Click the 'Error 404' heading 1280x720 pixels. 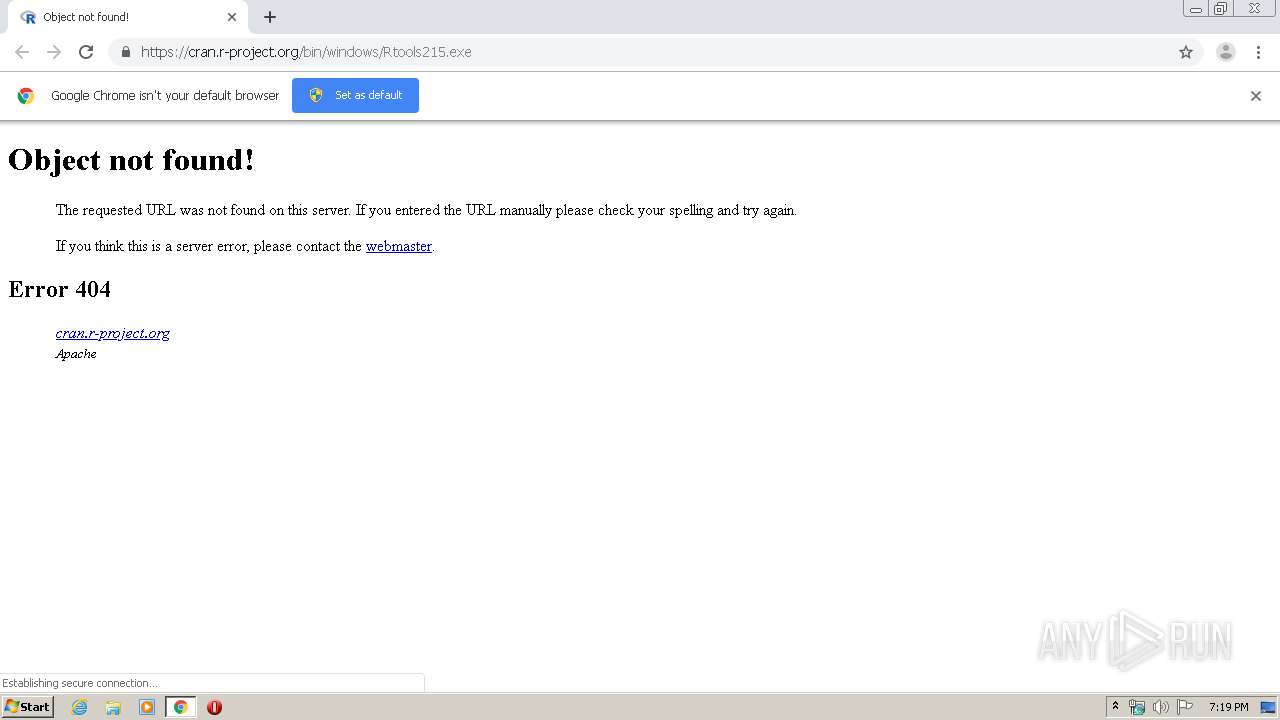click(x=59, y=289)
